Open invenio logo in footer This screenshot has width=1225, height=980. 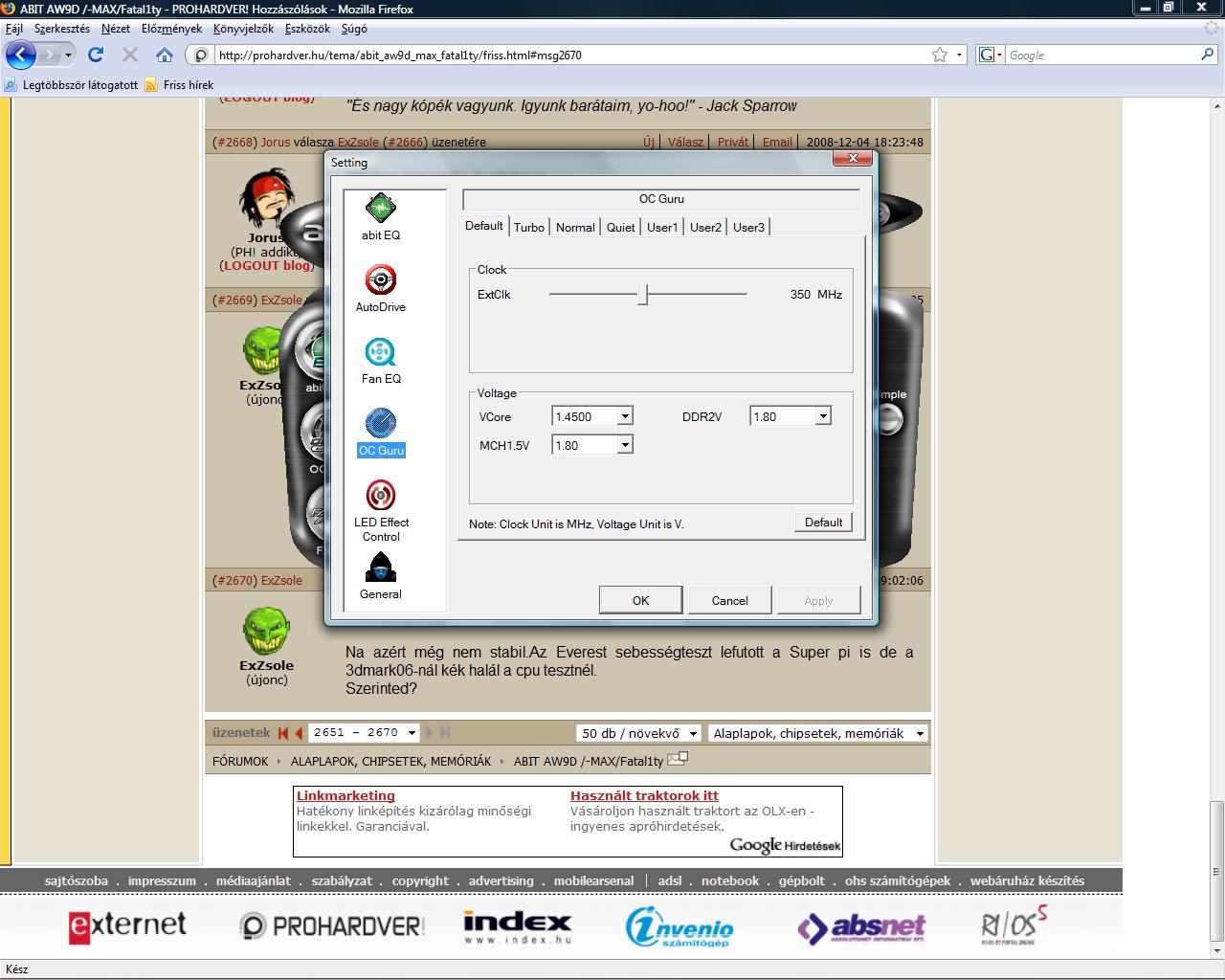click(x=679, y=926)
